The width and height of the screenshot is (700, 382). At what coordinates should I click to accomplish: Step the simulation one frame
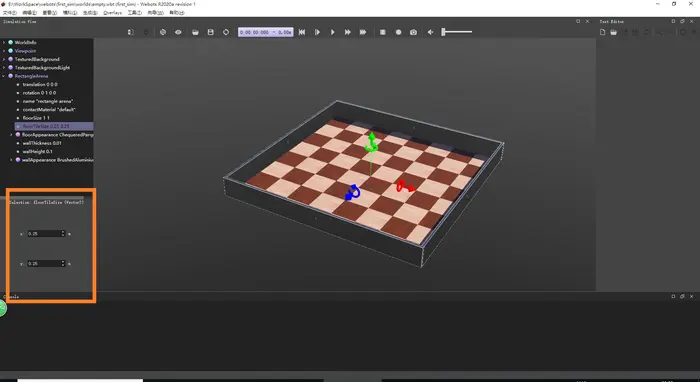(x=317, y=32)
